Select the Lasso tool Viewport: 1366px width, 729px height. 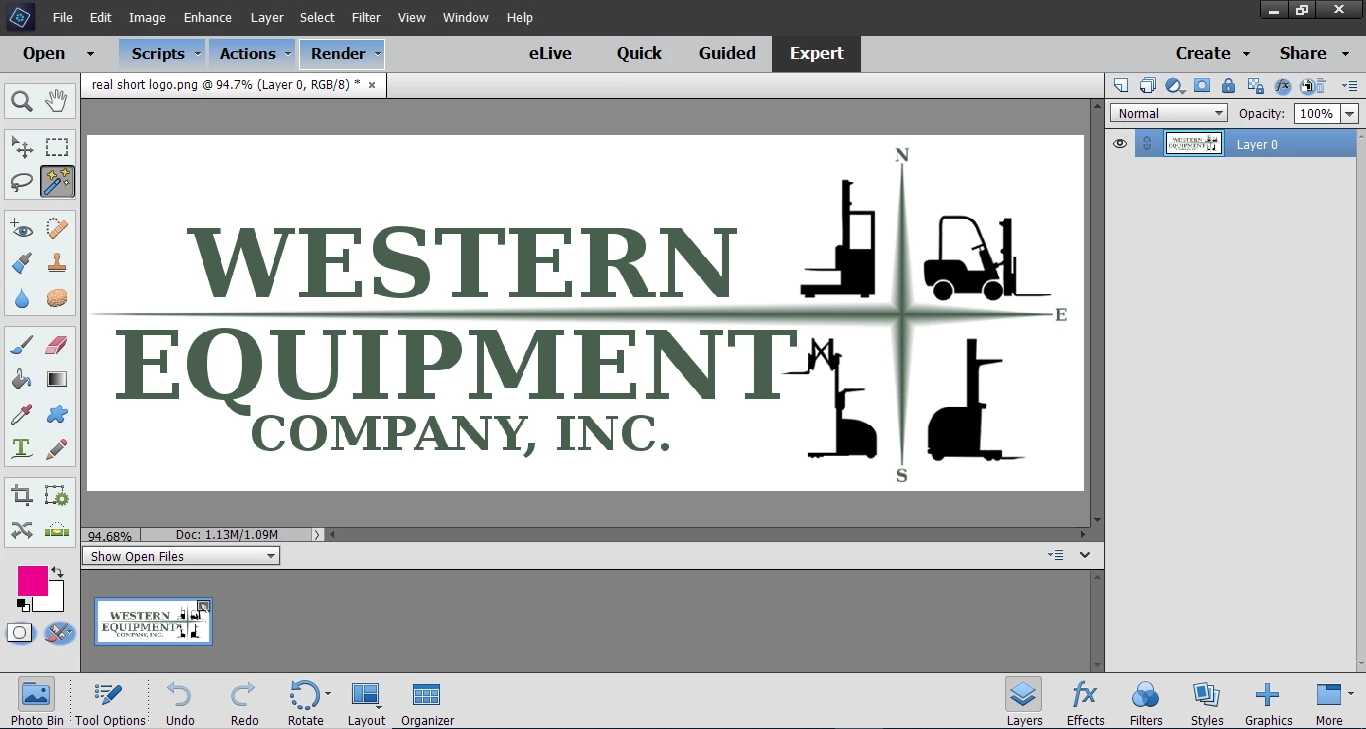[x=22, y=182]
